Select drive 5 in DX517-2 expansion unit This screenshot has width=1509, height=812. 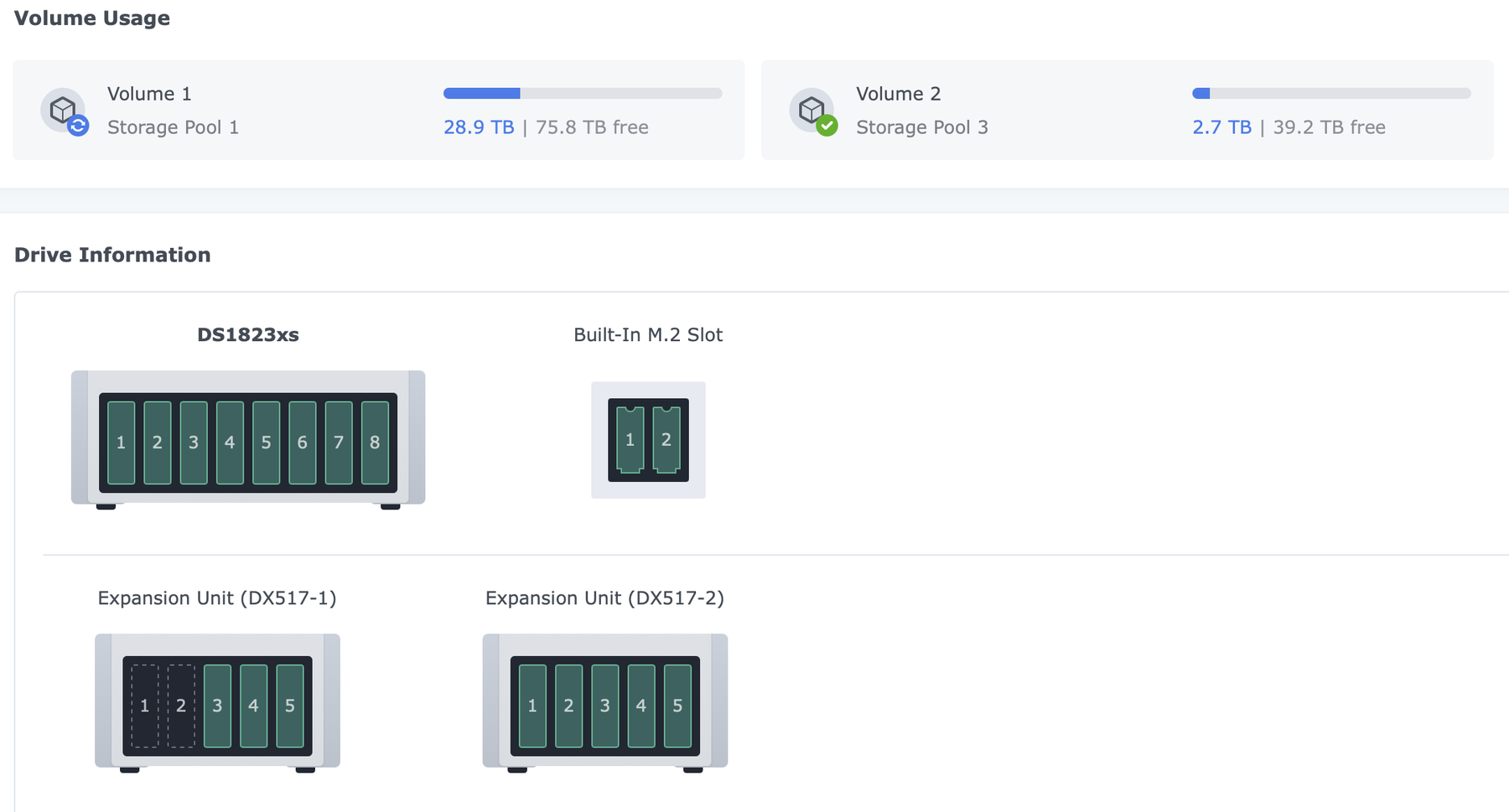(x=677, y=706)
